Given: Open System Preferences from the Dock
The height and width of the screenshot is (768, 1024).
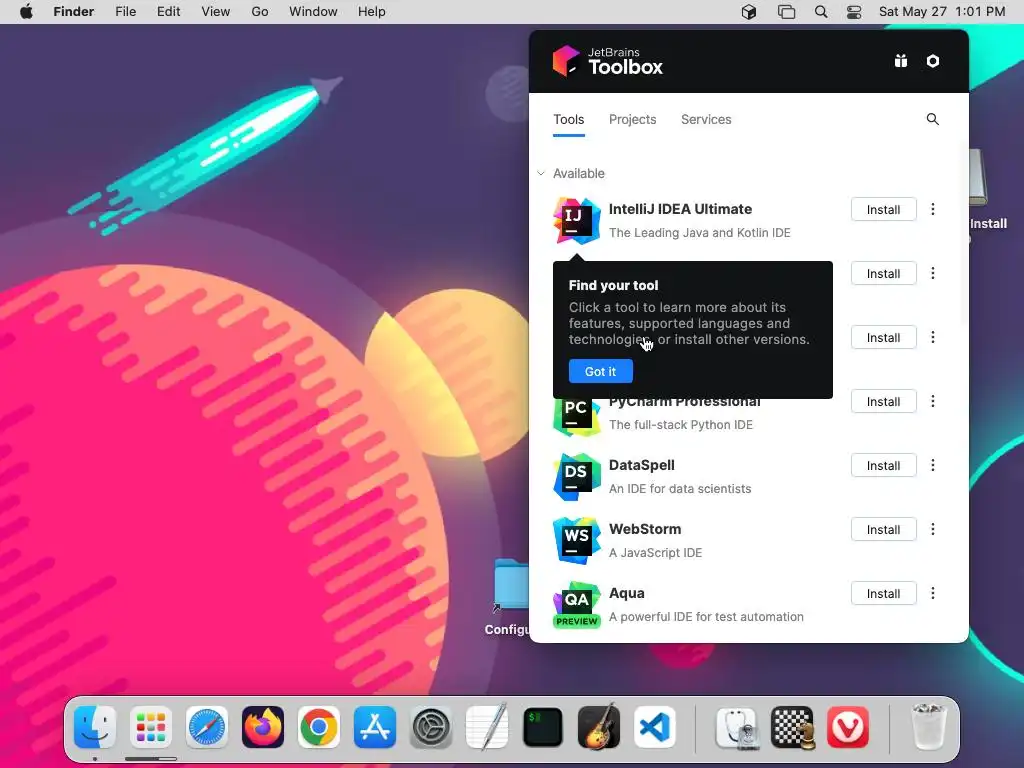Looking at the screenshot, I should coord(431,727).
